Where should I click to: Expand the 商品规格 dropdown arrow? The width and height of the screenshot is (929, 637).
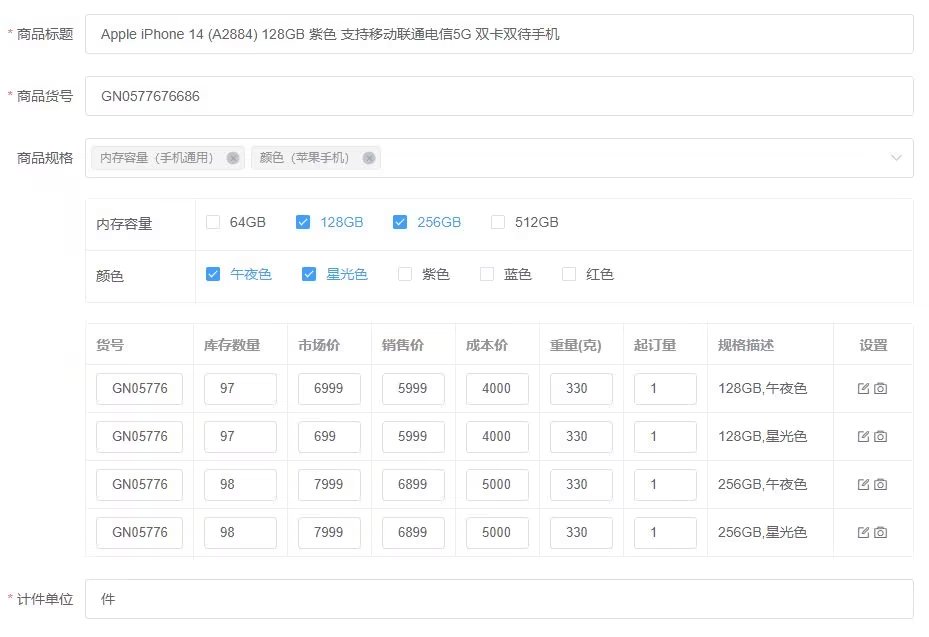[x=896, y=158]
